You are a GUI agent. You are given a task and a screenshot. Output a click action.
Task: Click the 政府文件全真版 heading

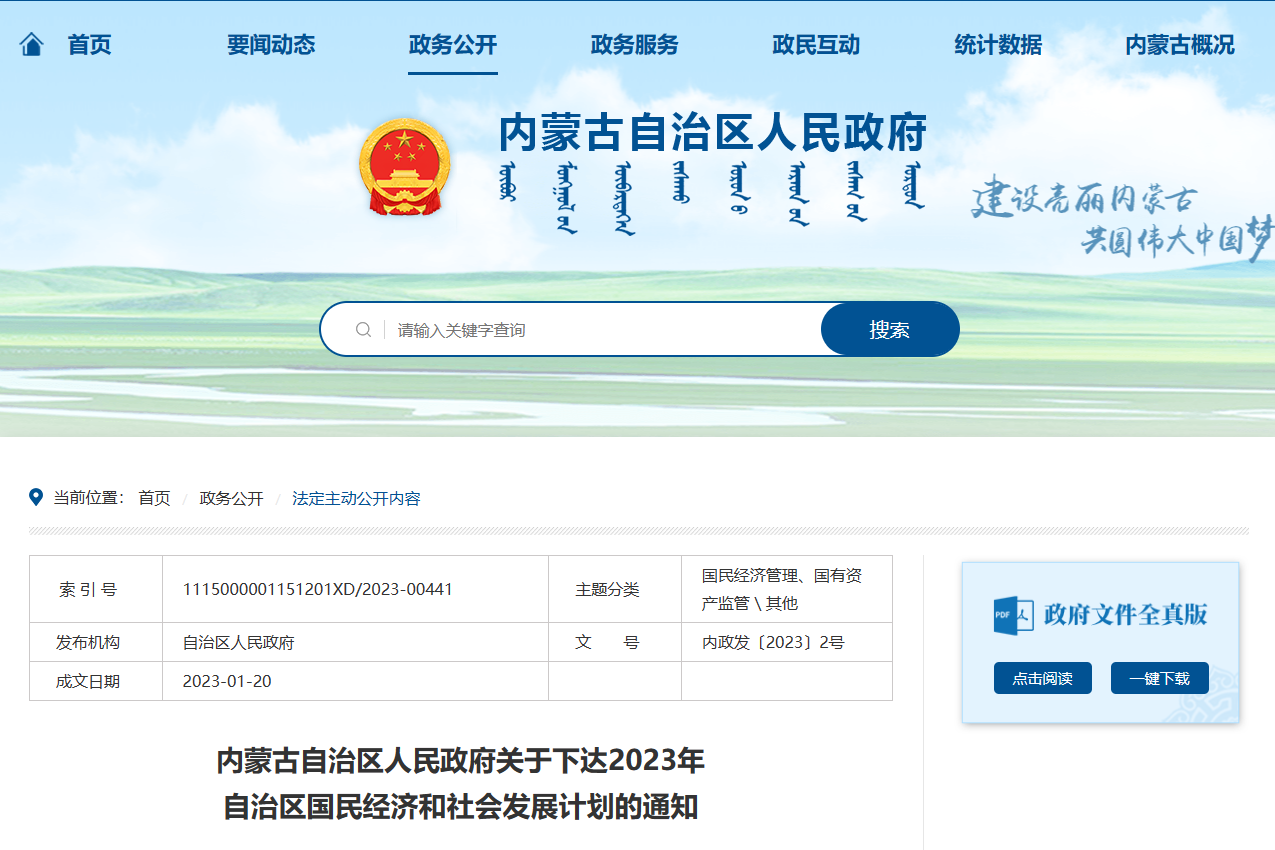pyautogui.click(x=1125, y=614)
